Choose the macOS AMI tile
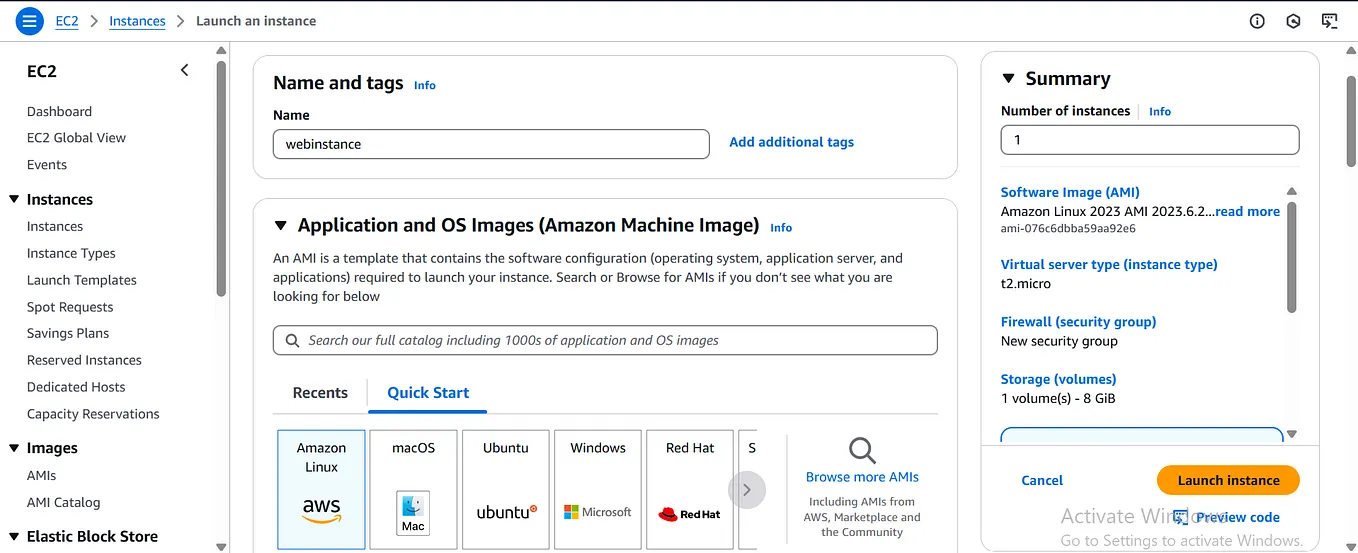 [413, 489]
